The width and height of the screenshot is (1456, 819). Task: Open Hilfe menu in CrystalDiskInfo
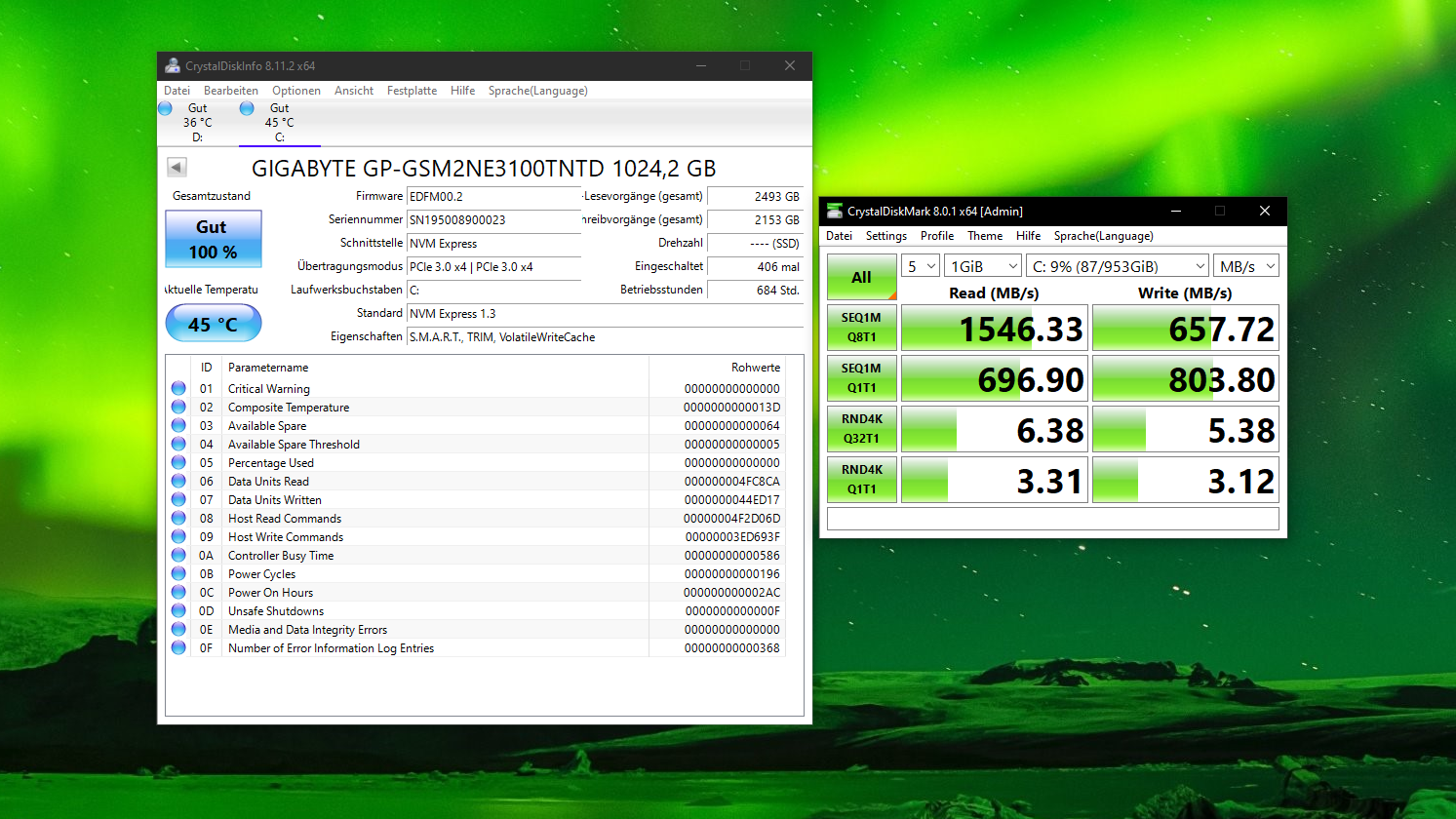tap(462, 91)
